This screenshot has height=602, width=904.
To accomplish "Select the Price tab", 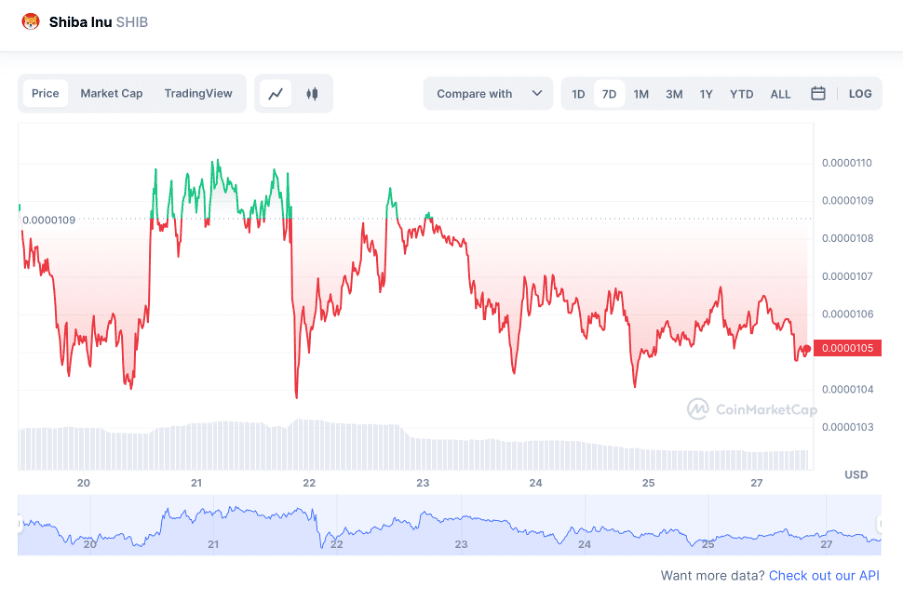I will [45, 93].
